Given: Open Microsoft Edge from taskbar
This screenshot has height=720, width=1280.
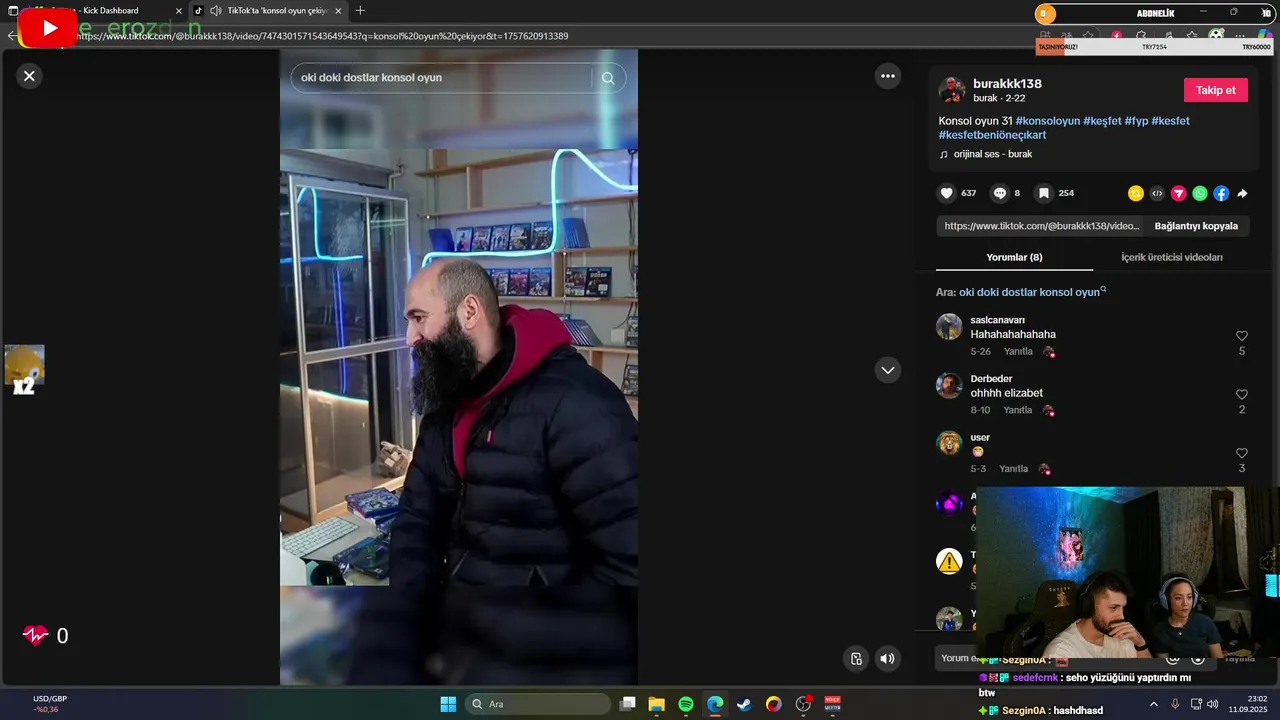Looking at the screenshot, I should [x=715, y=704].
